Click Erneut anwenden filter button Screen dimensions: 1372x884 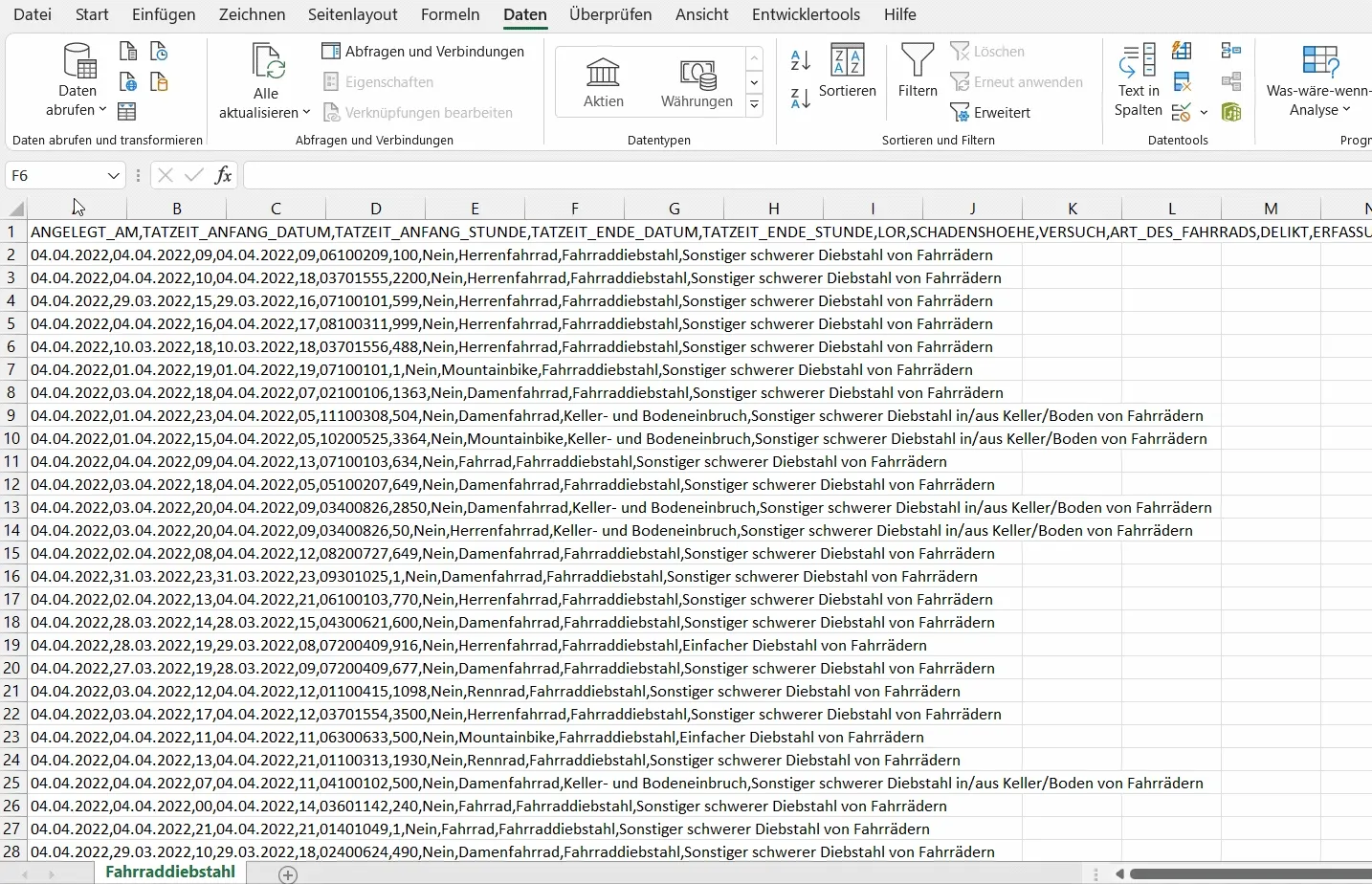pyautogui.click(x=1017, y=82)
